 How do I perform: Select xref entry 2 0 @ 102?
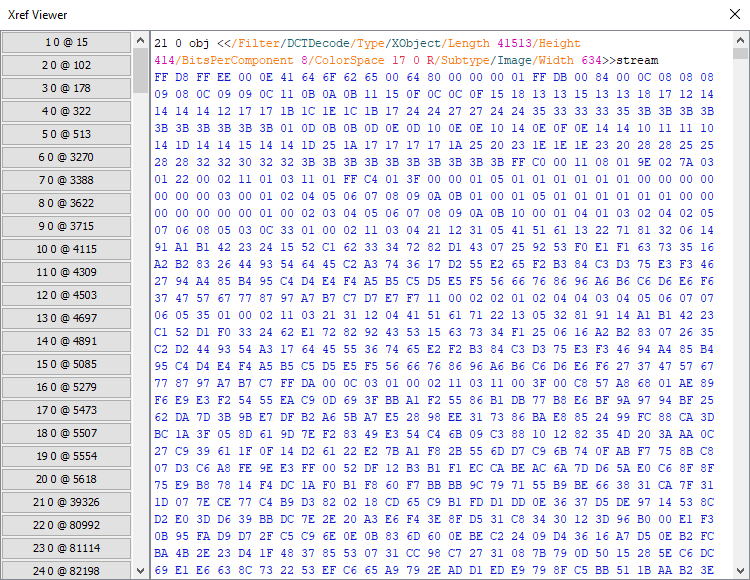[x=66, y=65]
